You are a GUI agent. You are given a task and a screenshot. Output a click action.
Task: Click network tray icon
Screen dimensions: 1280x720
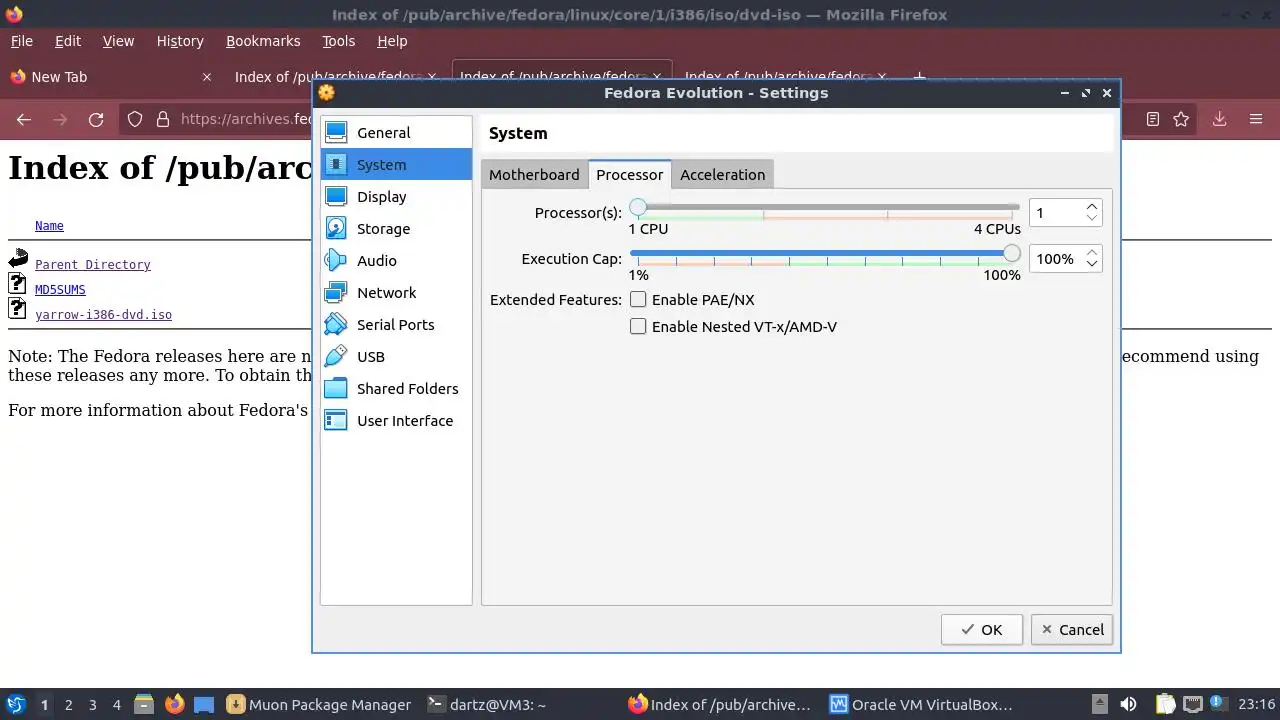coord(1193,704)
